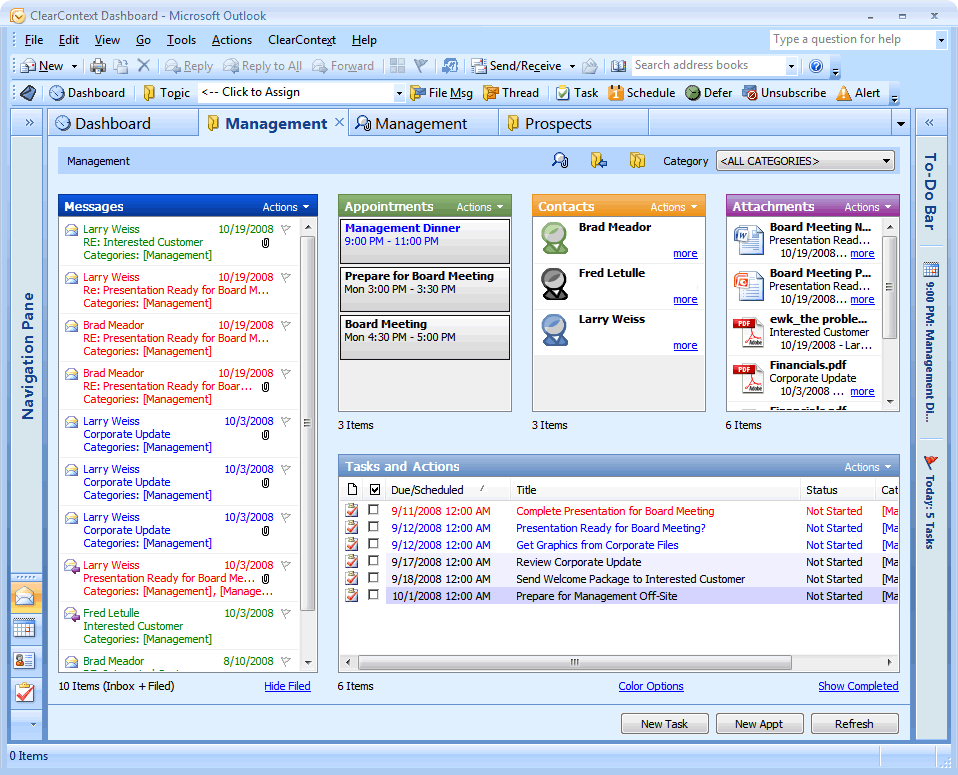Open the Click to Assign topic dropdown
This screenshot has height=775, width=958.
[x=398, y=93]
